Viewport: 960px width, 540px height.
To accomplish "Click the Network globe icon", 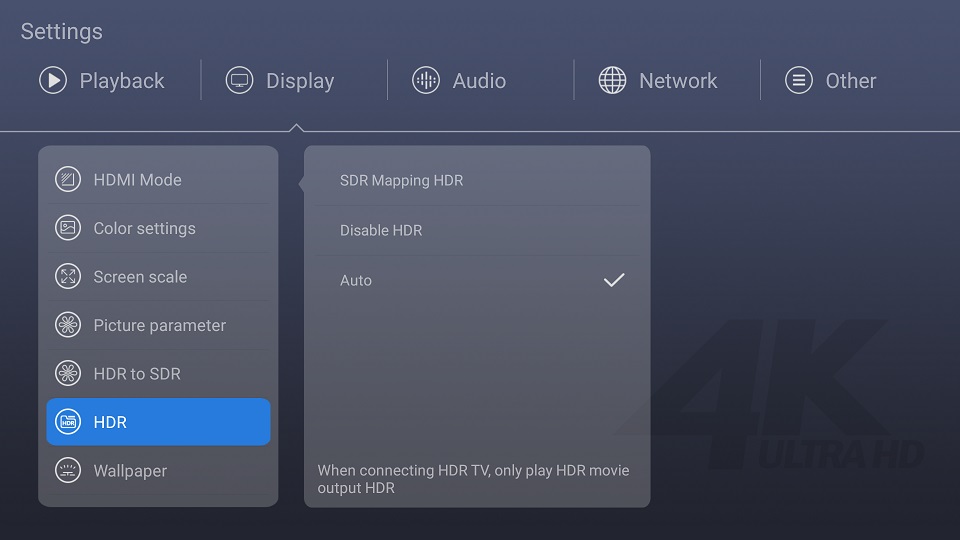I will (612, 80).
